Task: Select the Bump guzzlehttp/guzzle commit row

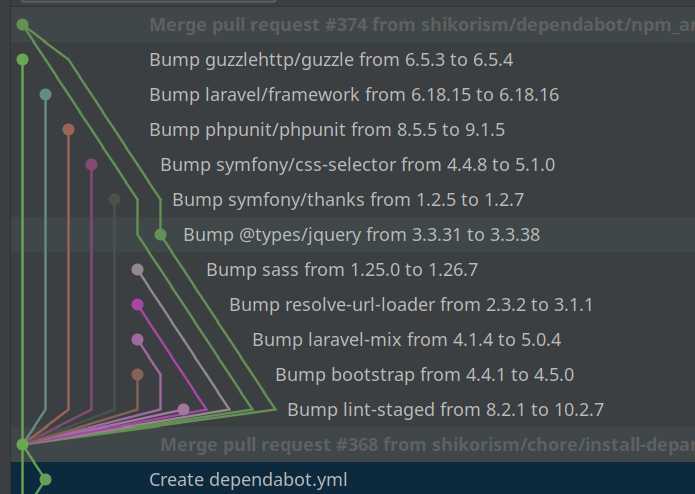Action: (331, 60)
